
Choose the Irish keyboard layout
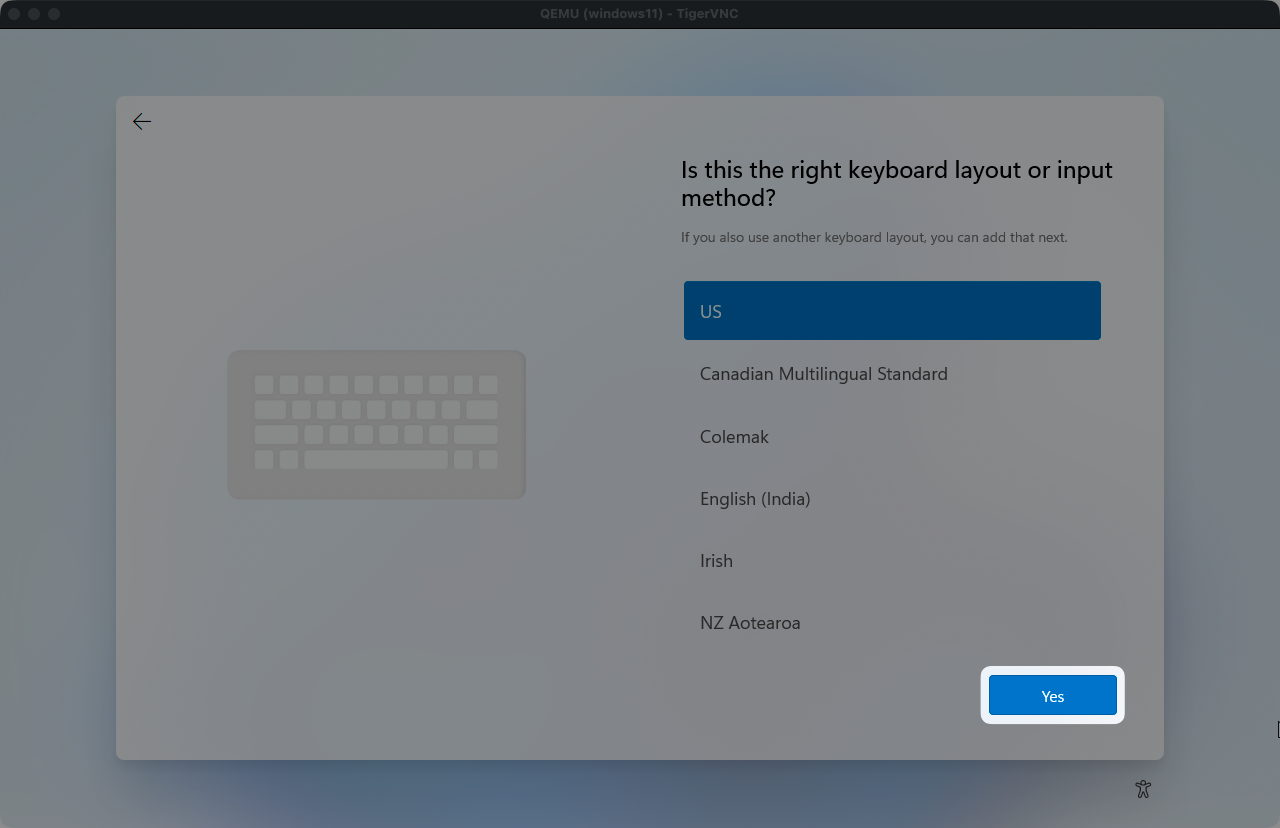(716, 561)
